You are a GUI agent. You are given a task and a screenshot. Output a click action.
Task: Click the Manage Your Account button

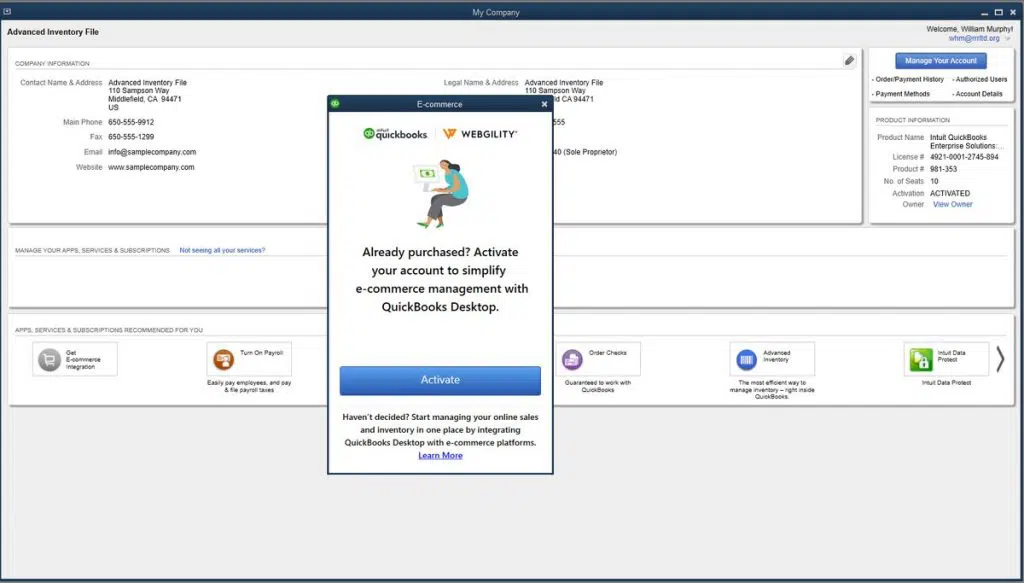pyautogui.click(x=940, y=61)
